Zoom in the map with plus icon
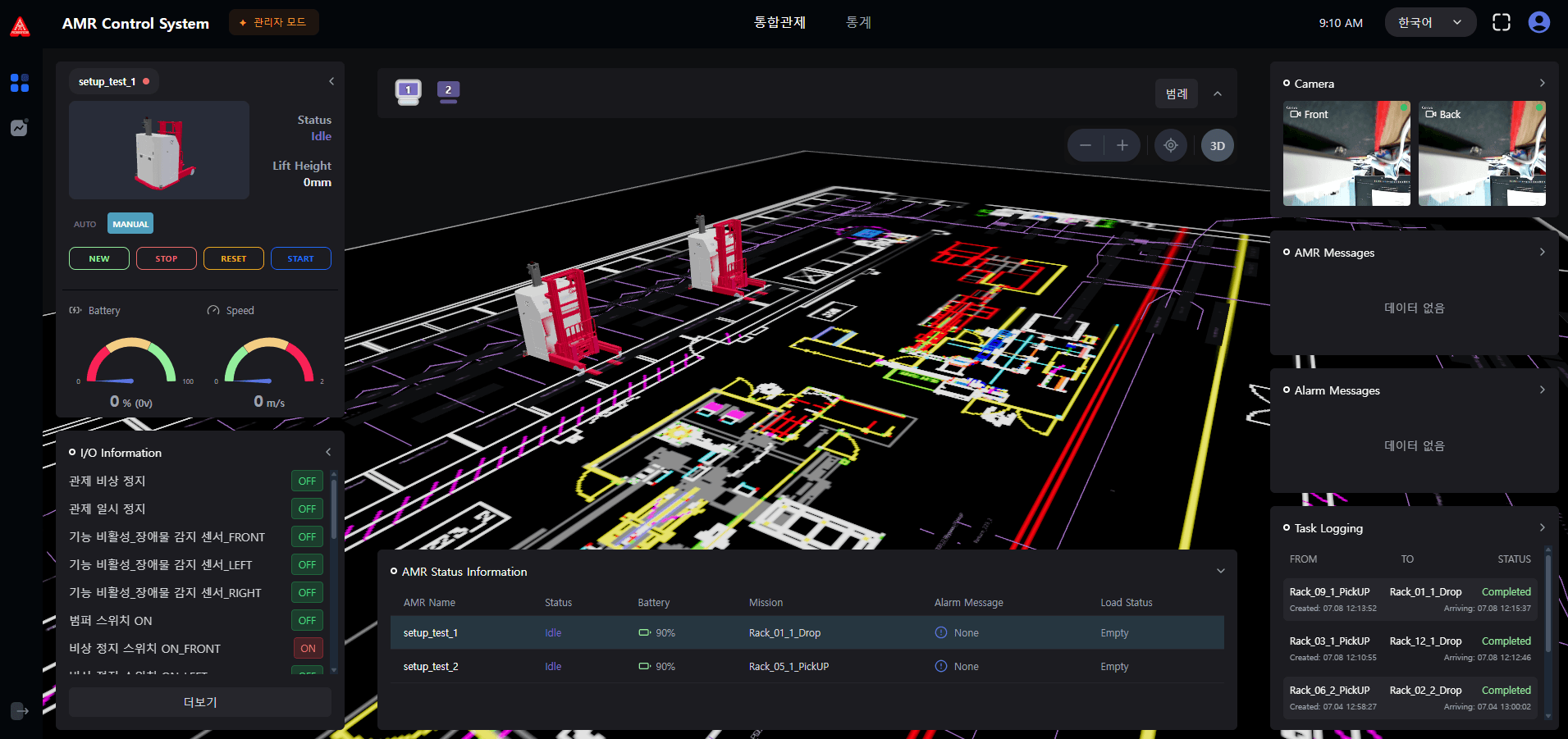Image resolution: width=1568 pixels, height=739 pixels. (x=1122, y=146)
